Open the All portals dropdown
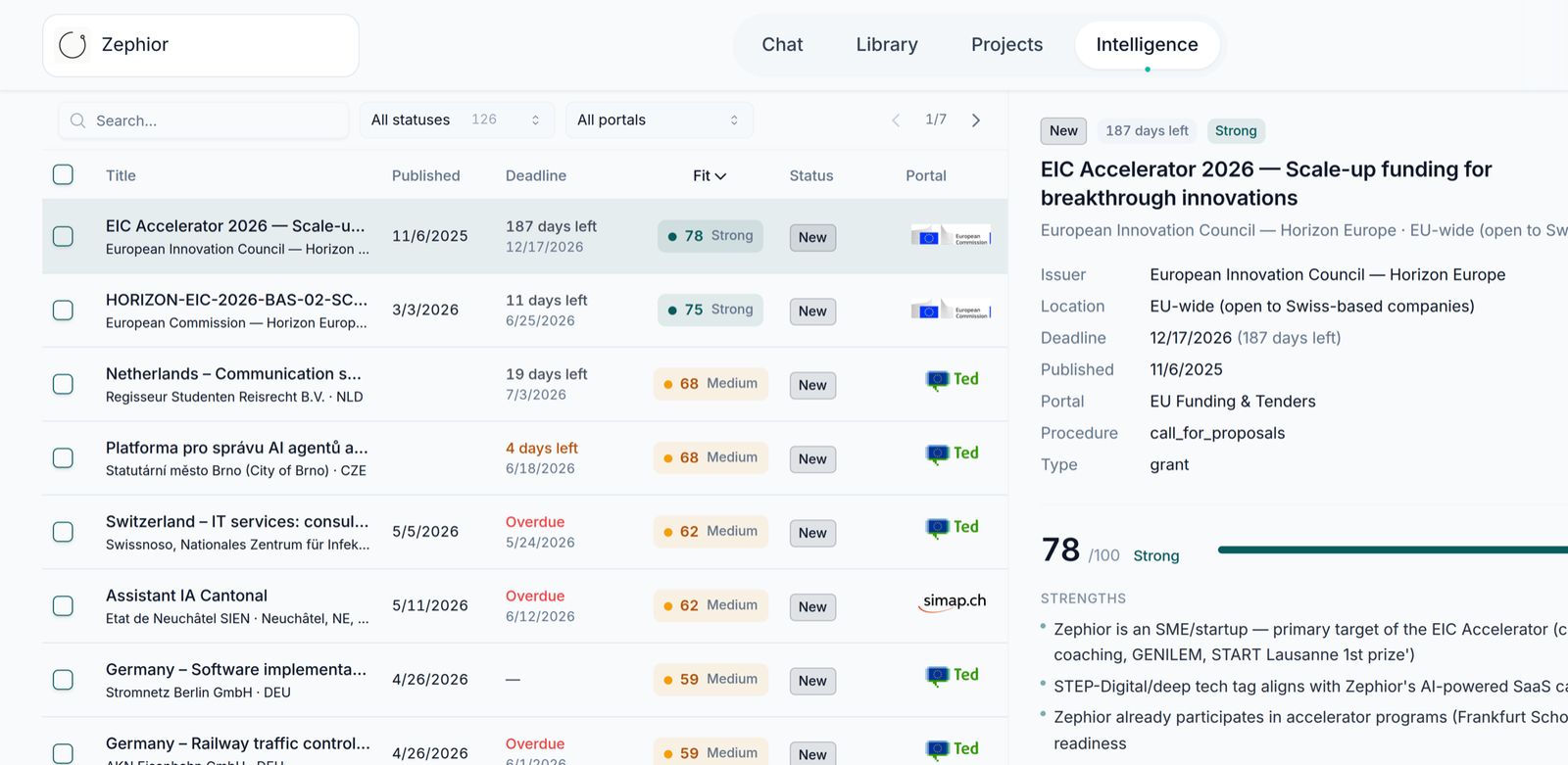 coord(660,120)
